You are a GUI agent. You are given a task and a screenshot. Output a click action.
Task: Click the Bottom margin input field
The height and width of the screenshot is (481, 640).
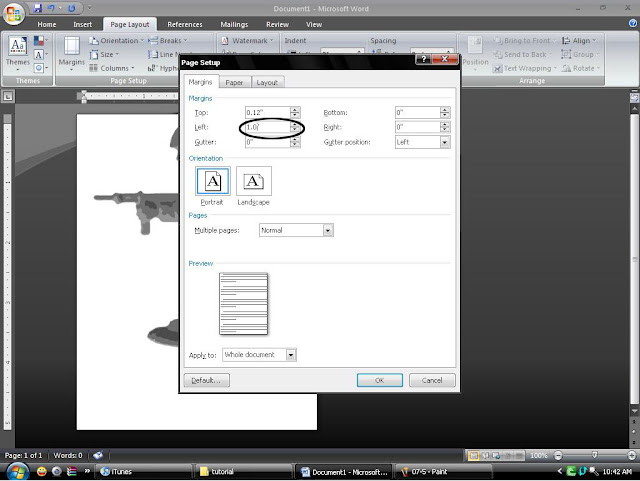coord(418,112)
